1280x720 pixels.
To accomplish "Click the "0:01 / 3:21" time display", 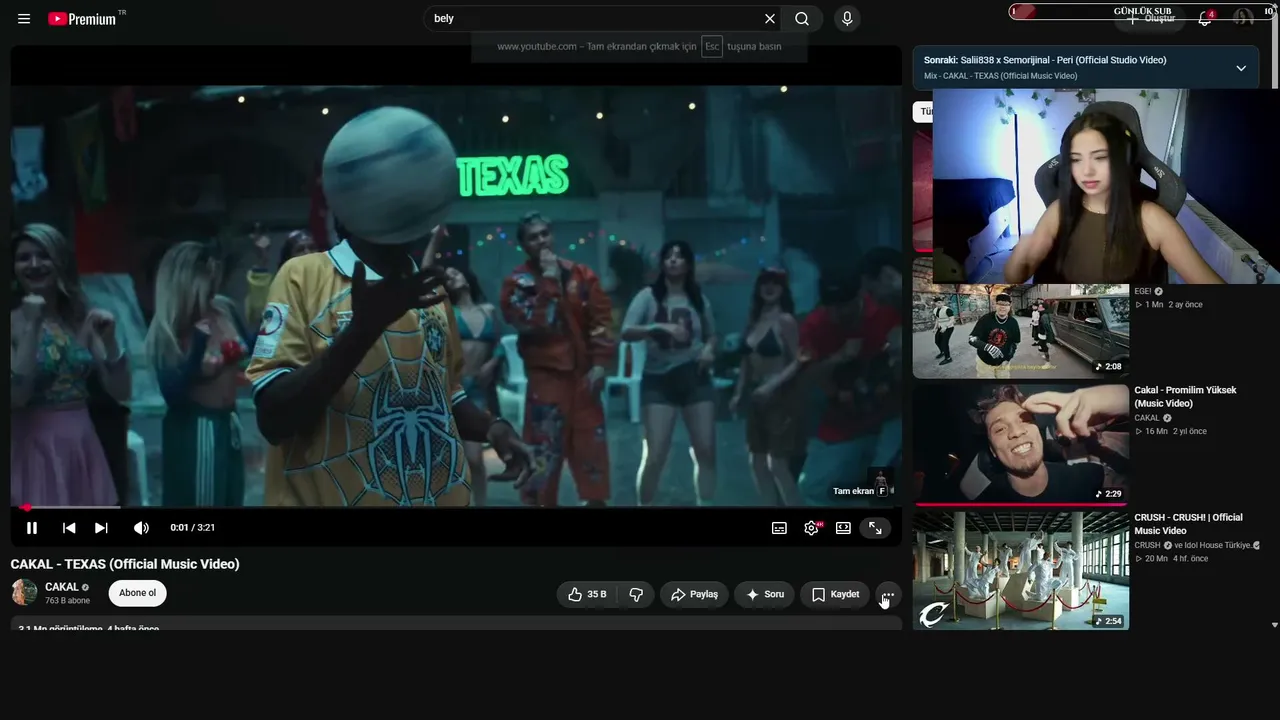I will [x=193, y=528].
